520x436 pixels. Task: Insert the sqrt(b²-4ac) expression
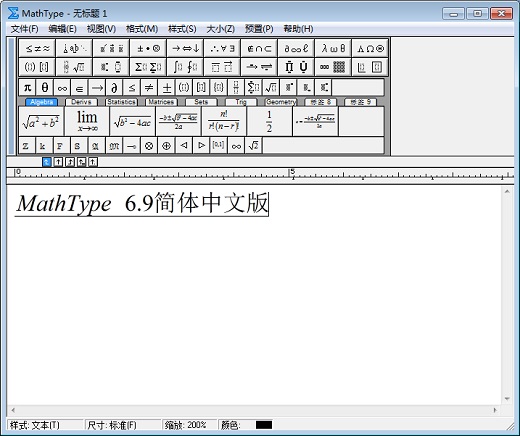[x=132, y=122]
